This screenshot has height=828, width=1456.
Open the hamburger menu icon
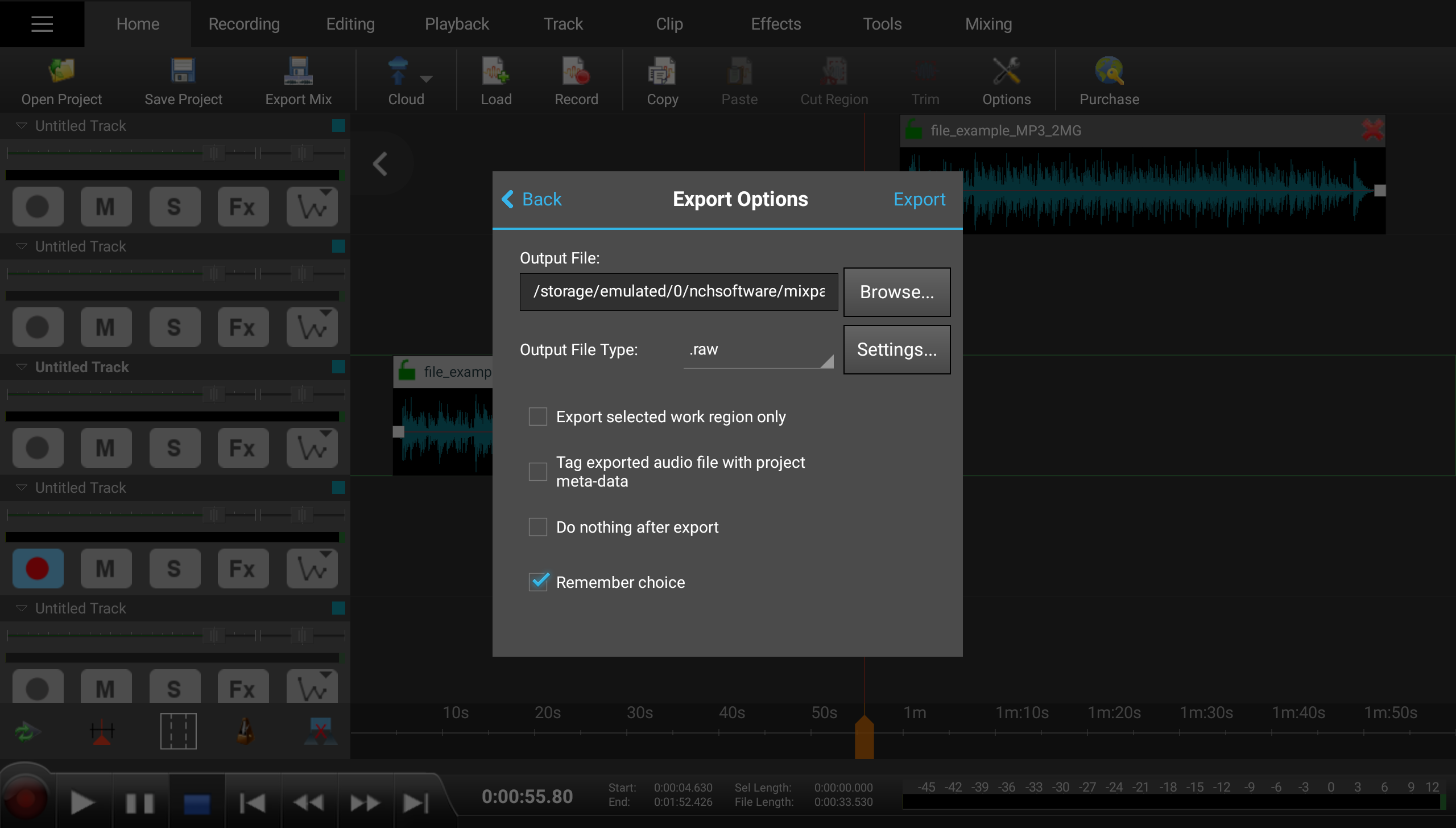[x=42, y=24]
